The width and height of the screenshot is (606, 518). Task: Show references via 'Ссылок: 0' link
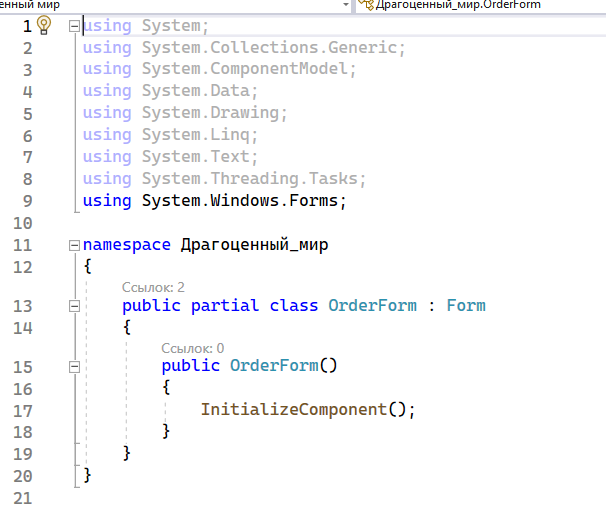click(x=192, y=348)
